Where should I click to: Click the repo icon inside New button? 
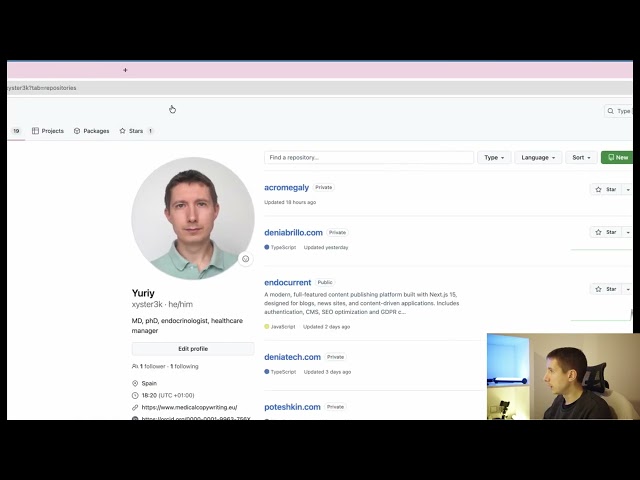click(x=611, y=158)
